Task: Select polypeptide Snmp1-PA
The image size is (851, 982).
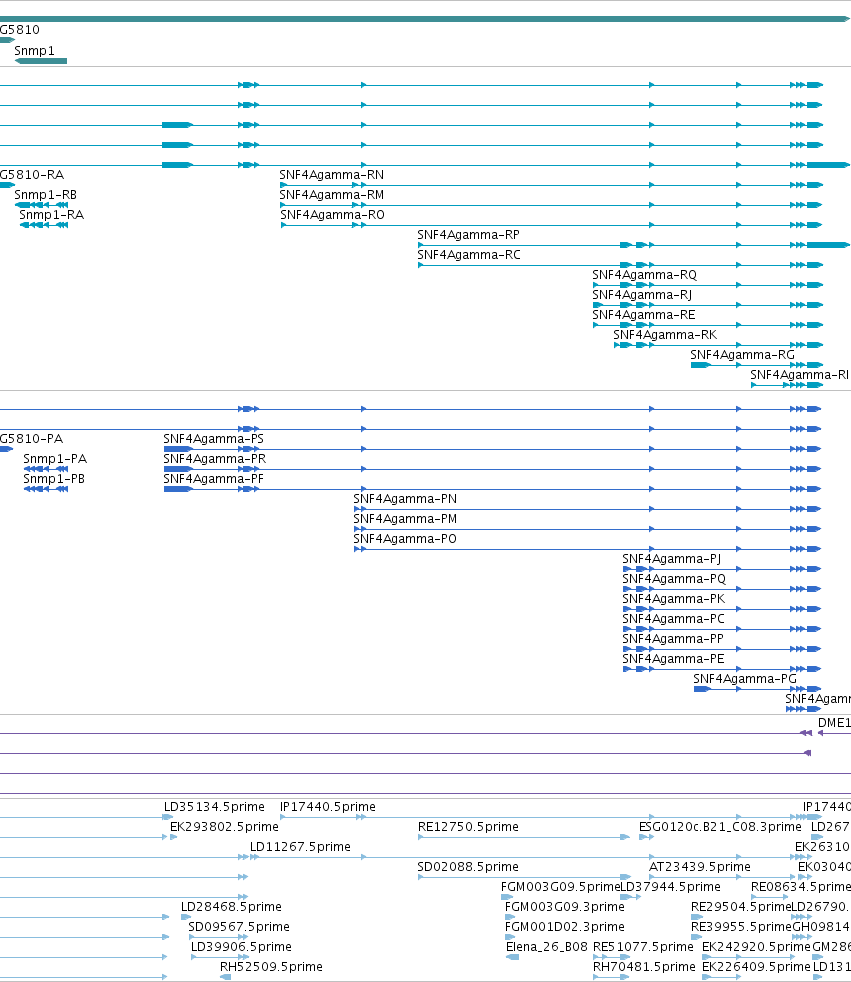Action: 55,459
